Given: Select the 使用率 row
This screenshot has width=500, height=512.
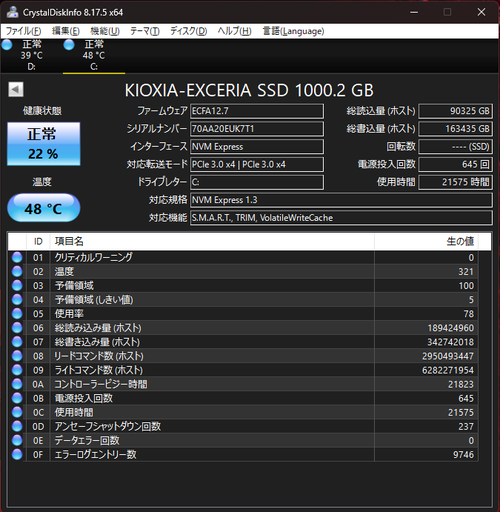Looking at the screenshot, I should tap(243, 314).
